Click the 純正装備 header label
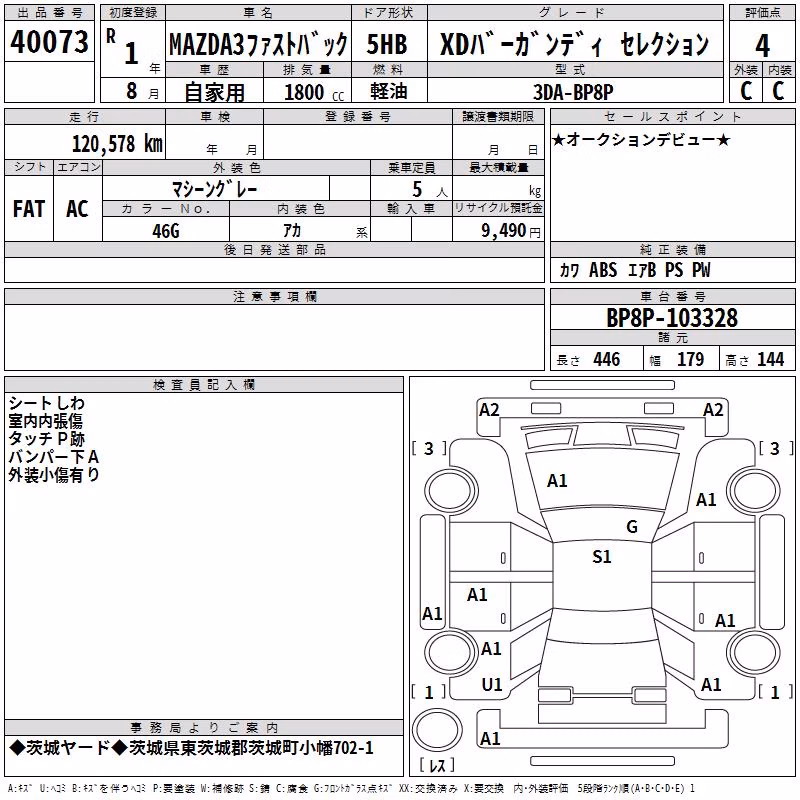Screen dimensions: 800x800 point(672,249)
